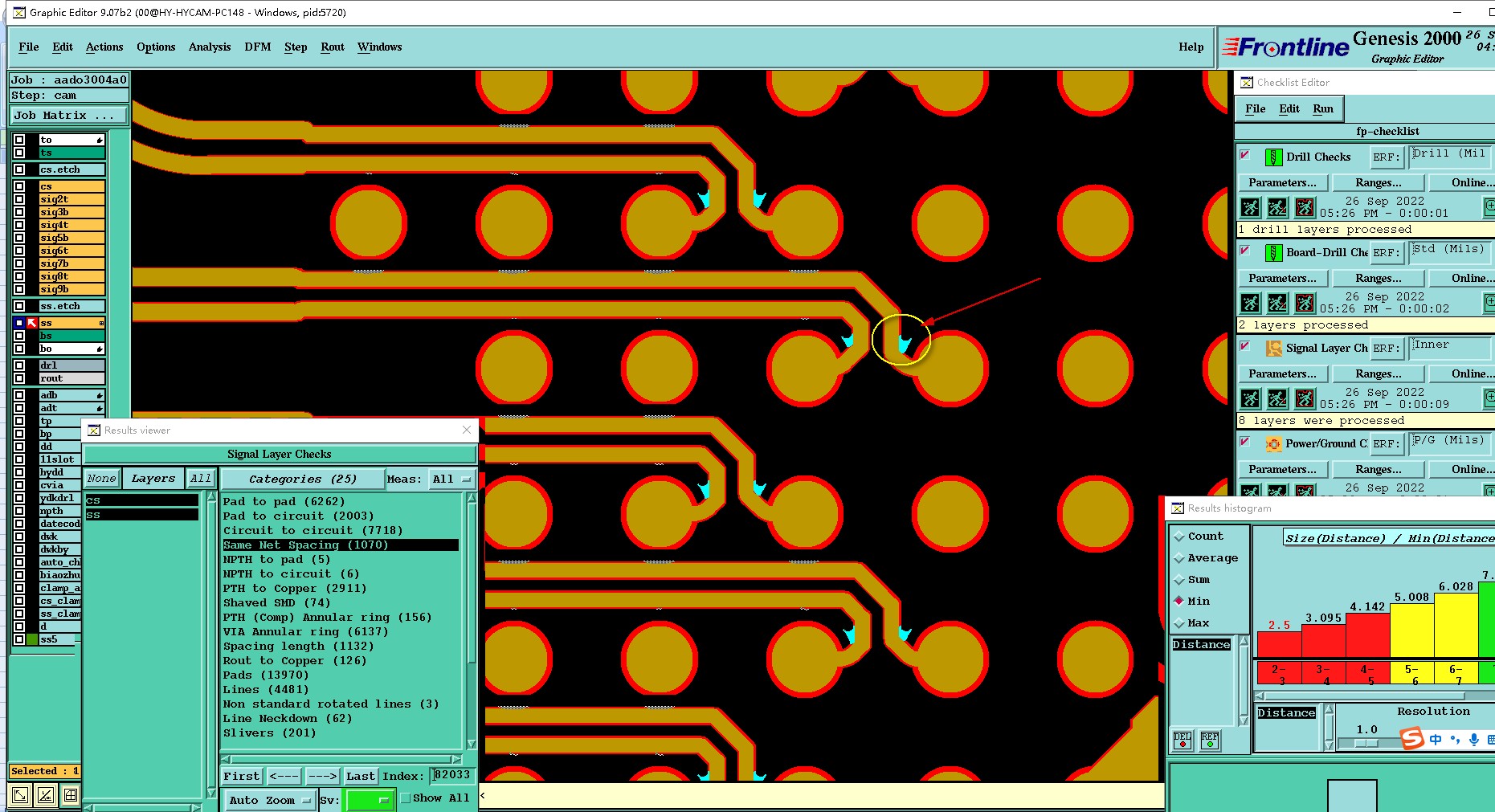1495x812 pixels.
Task: Toggle the Board-Drill Checks checkbox
Action: point(1245,251)
